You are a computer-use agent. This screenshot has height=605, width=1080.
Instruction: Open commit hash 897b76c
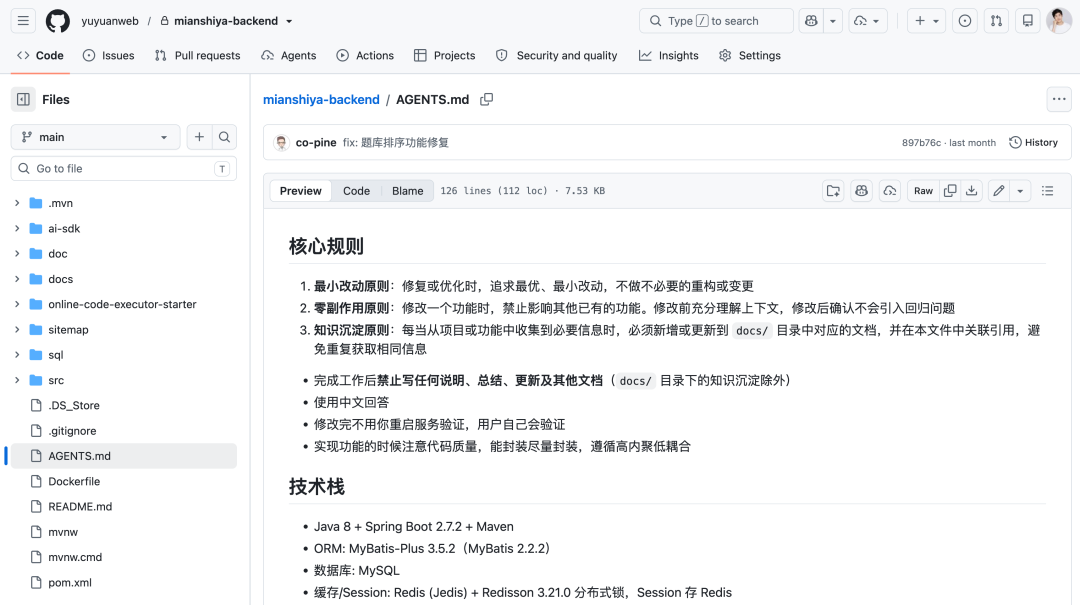[921, 143]
